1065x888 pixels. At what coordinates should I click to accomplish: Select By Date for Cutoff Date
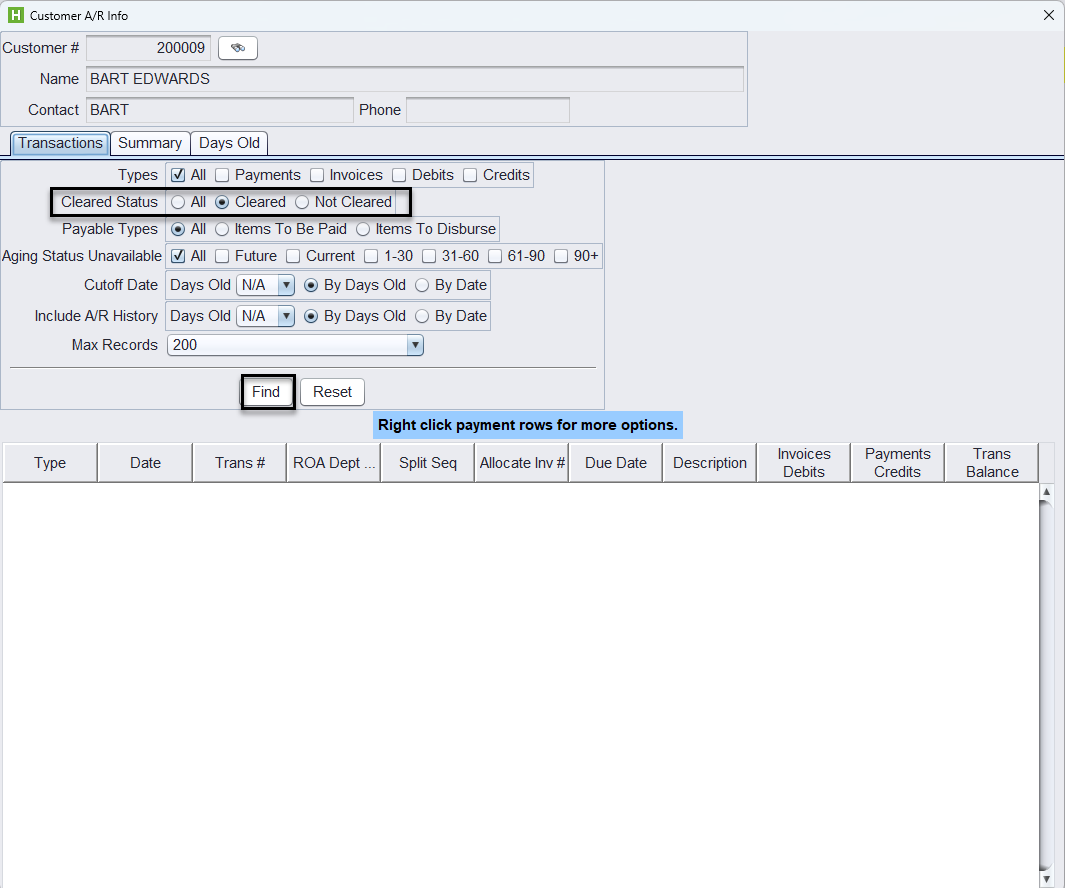point(422,285)
